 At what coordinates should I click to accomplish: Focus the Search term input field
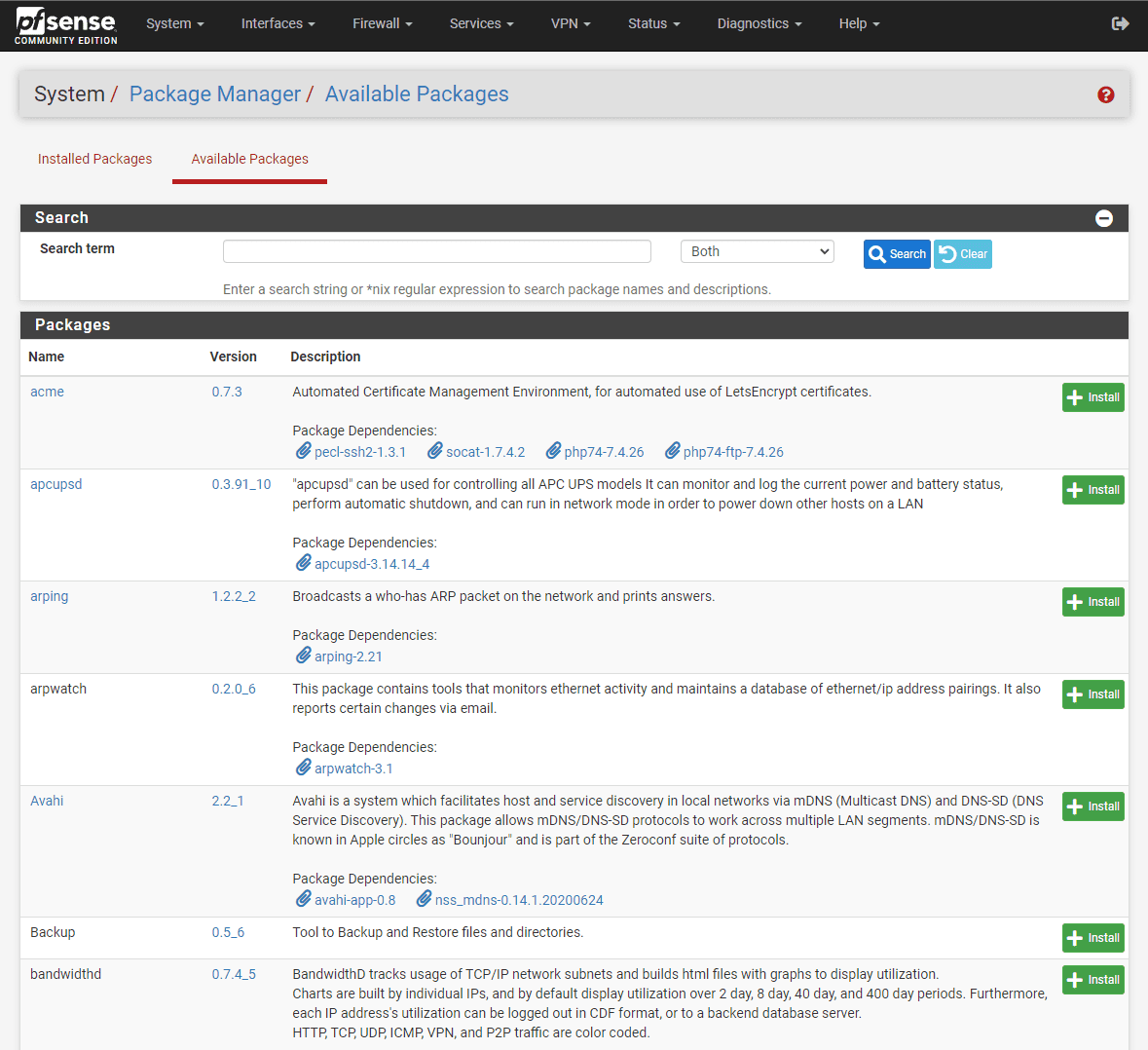tap(437, 251)
